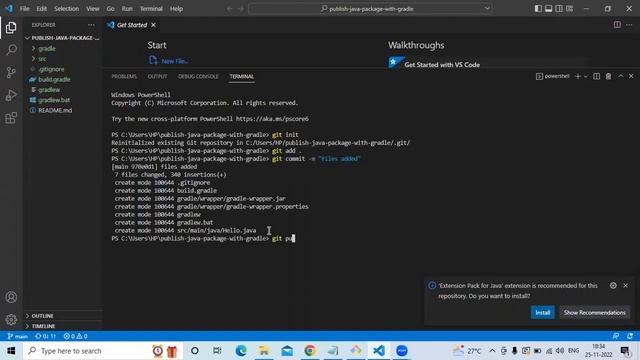Open the Go menu
Viewport: 640px width, 360px height.
(111, 9)
